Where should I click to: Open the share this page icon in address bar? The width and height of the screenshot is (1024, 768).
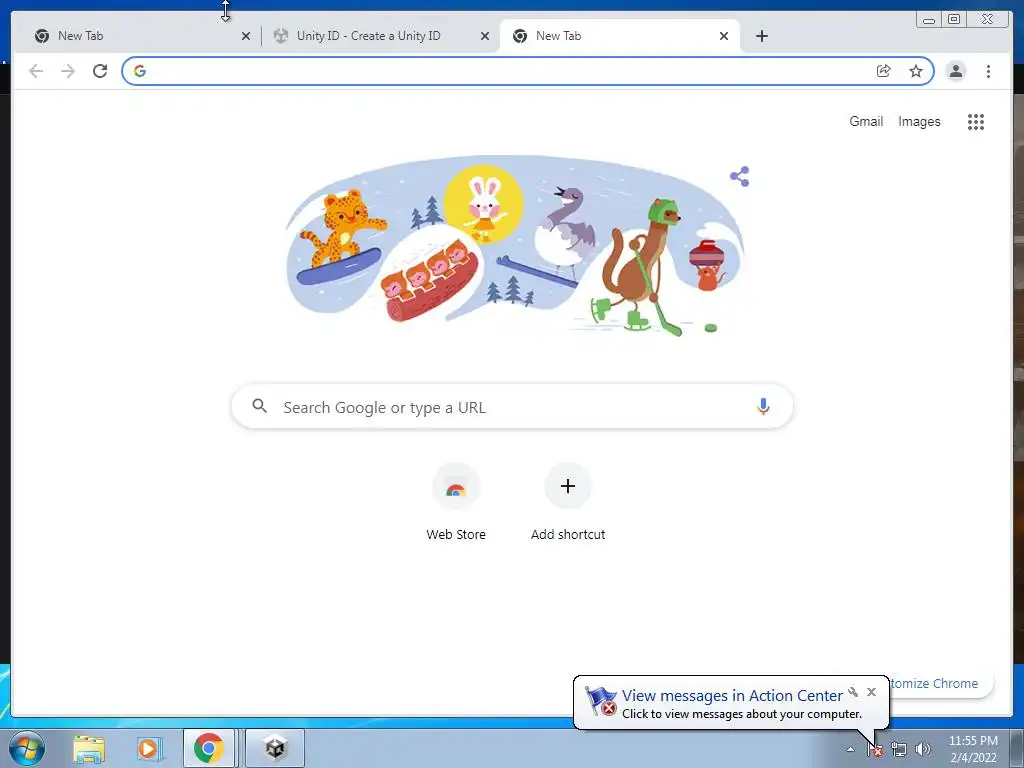[883, 71]
